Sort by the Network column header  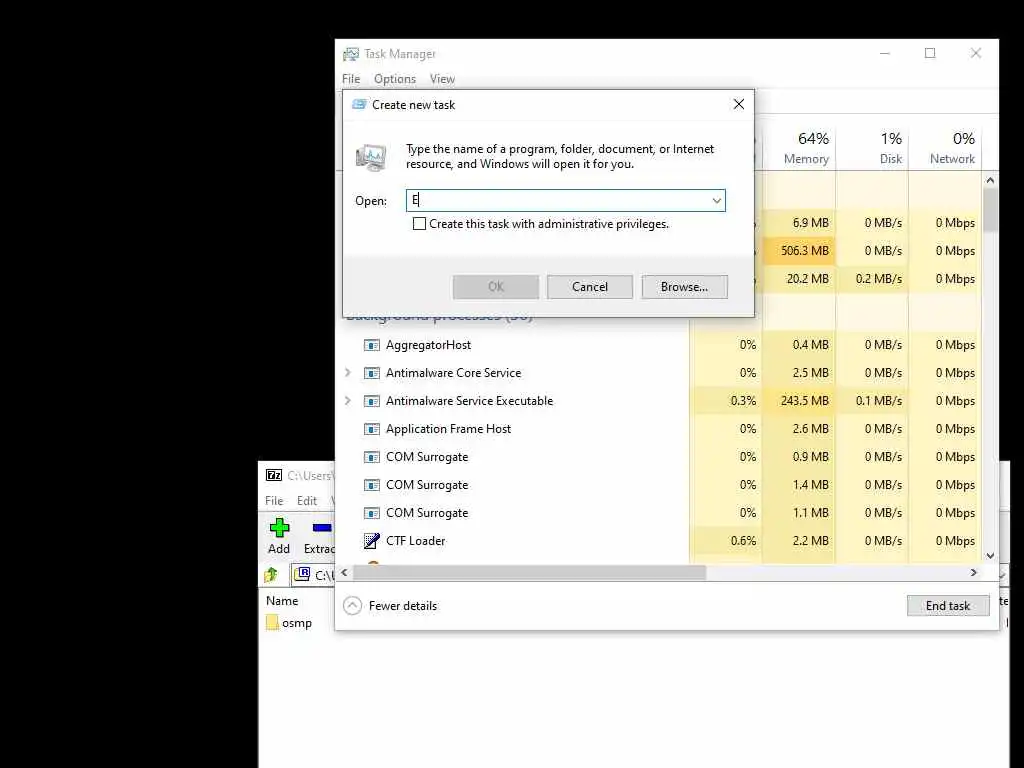click(x=945, y=148)
